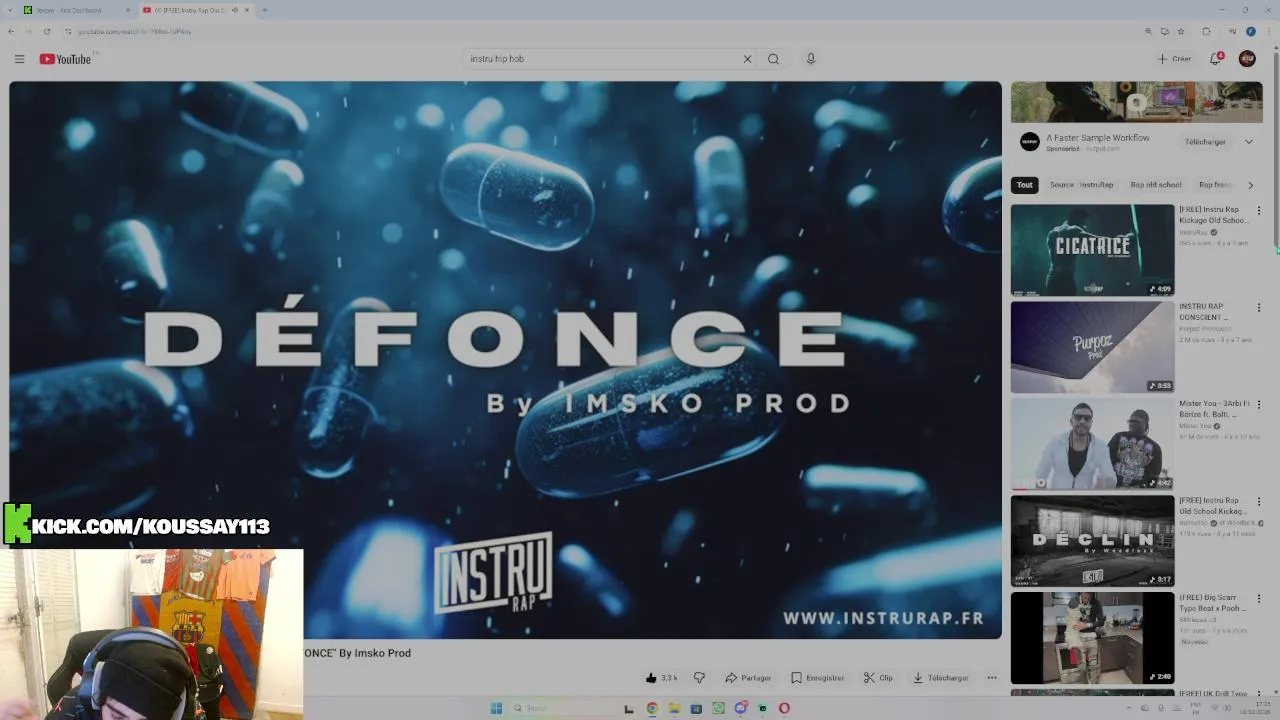The image size is (1280, 720).
Task: Start voice search with the microphone icon
Action: (811, 59)
